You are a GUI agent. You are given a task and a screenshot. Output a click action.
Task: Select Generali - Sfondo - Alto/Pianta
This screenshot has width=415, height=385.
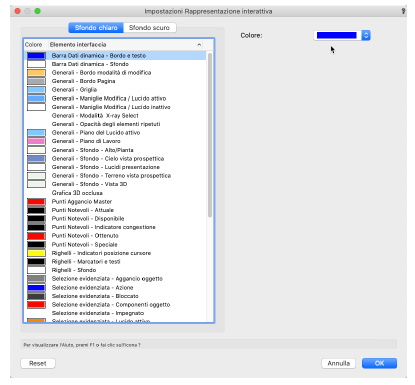[115, 150]
